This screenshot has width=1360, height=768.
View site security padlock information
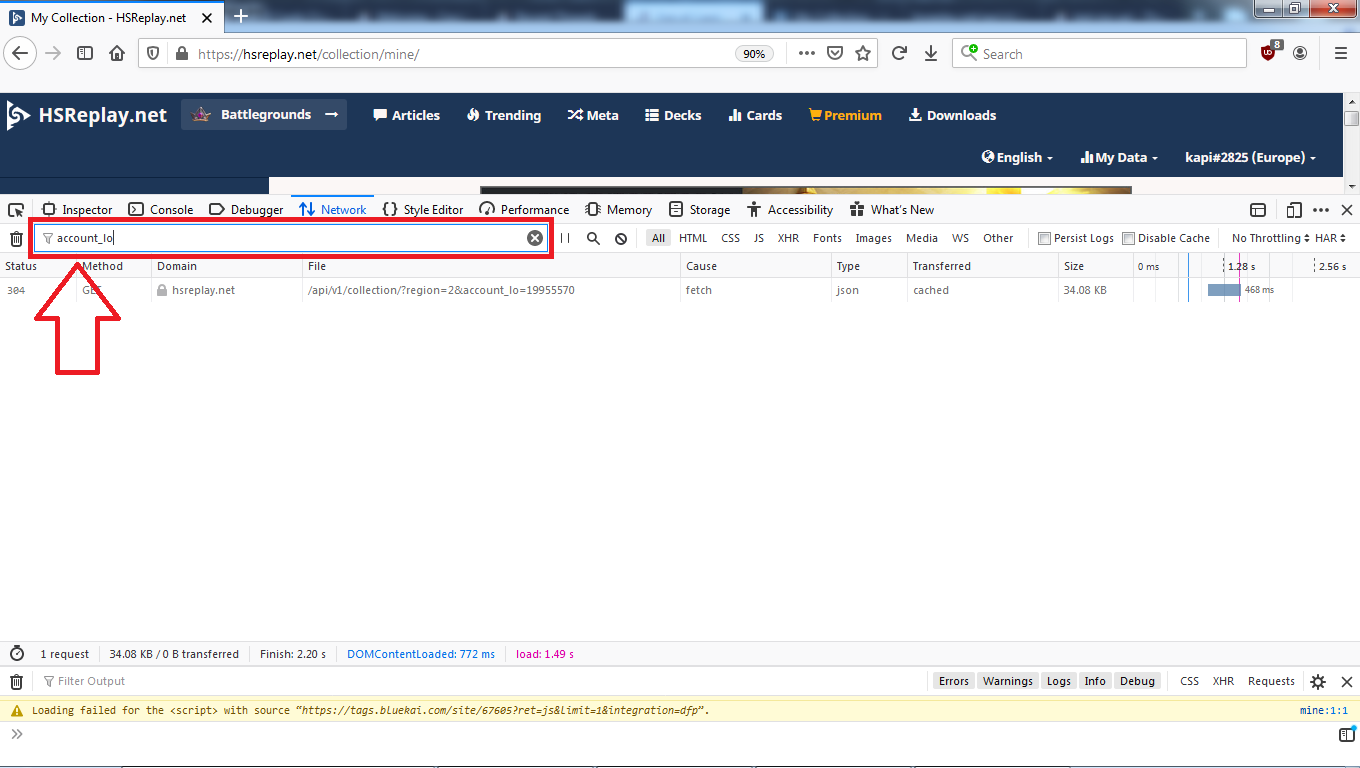(x=181, y=54)
